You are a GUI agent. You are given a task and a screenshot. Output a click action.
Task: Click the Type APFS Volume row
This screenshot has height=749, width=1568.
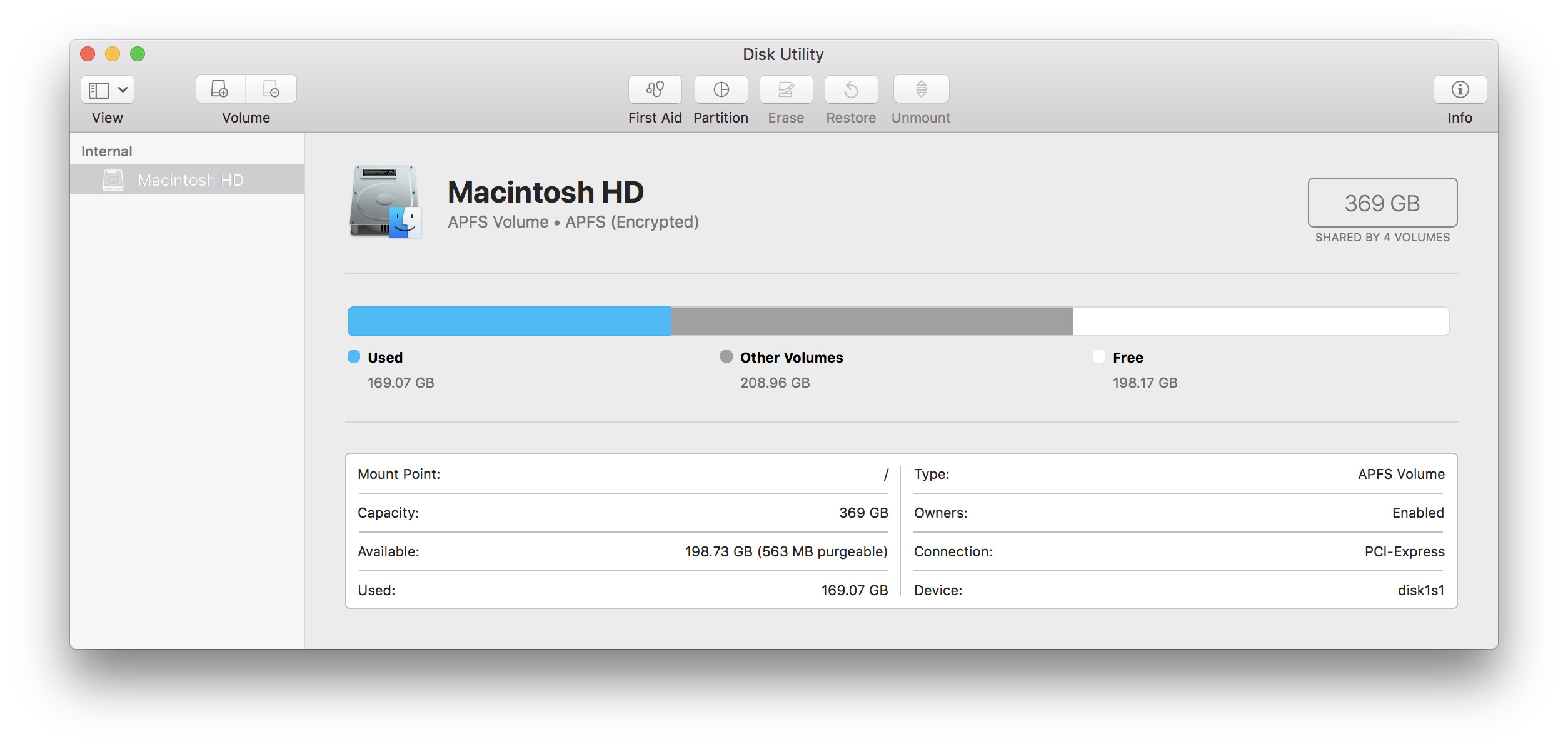pyautogui.click(x=1179, y=474)
